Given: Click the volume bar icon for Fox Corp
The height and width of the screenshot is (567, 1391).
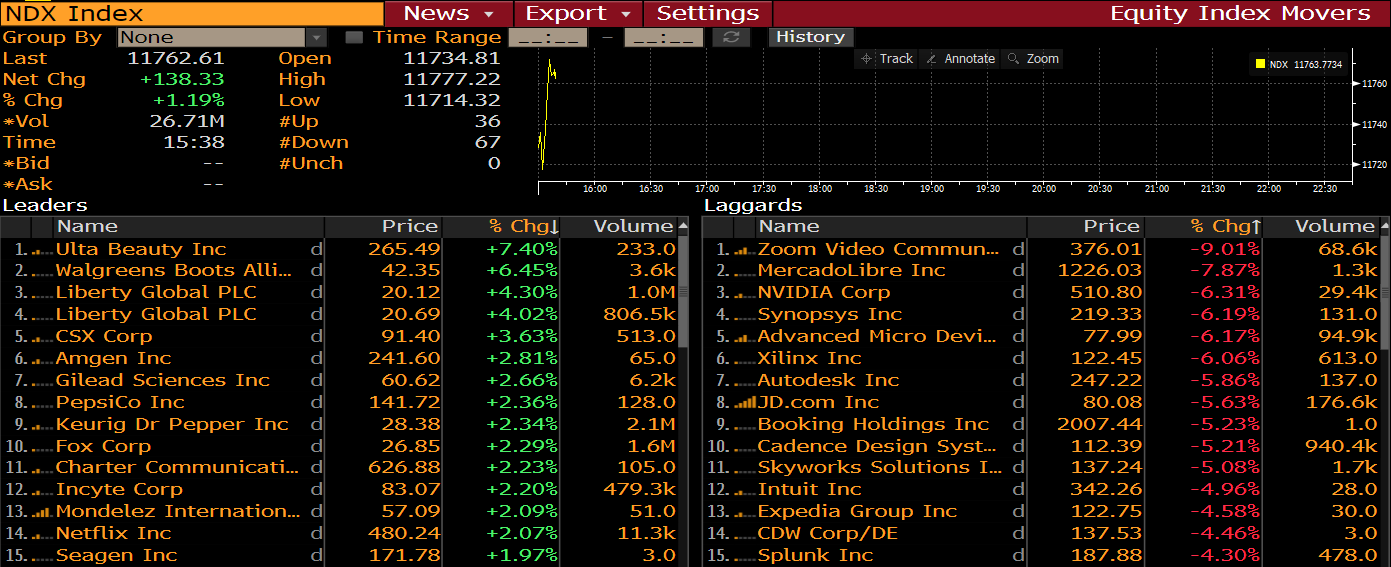Looking at the screenshot, I should pyautogui.click(x=42, y=447).
